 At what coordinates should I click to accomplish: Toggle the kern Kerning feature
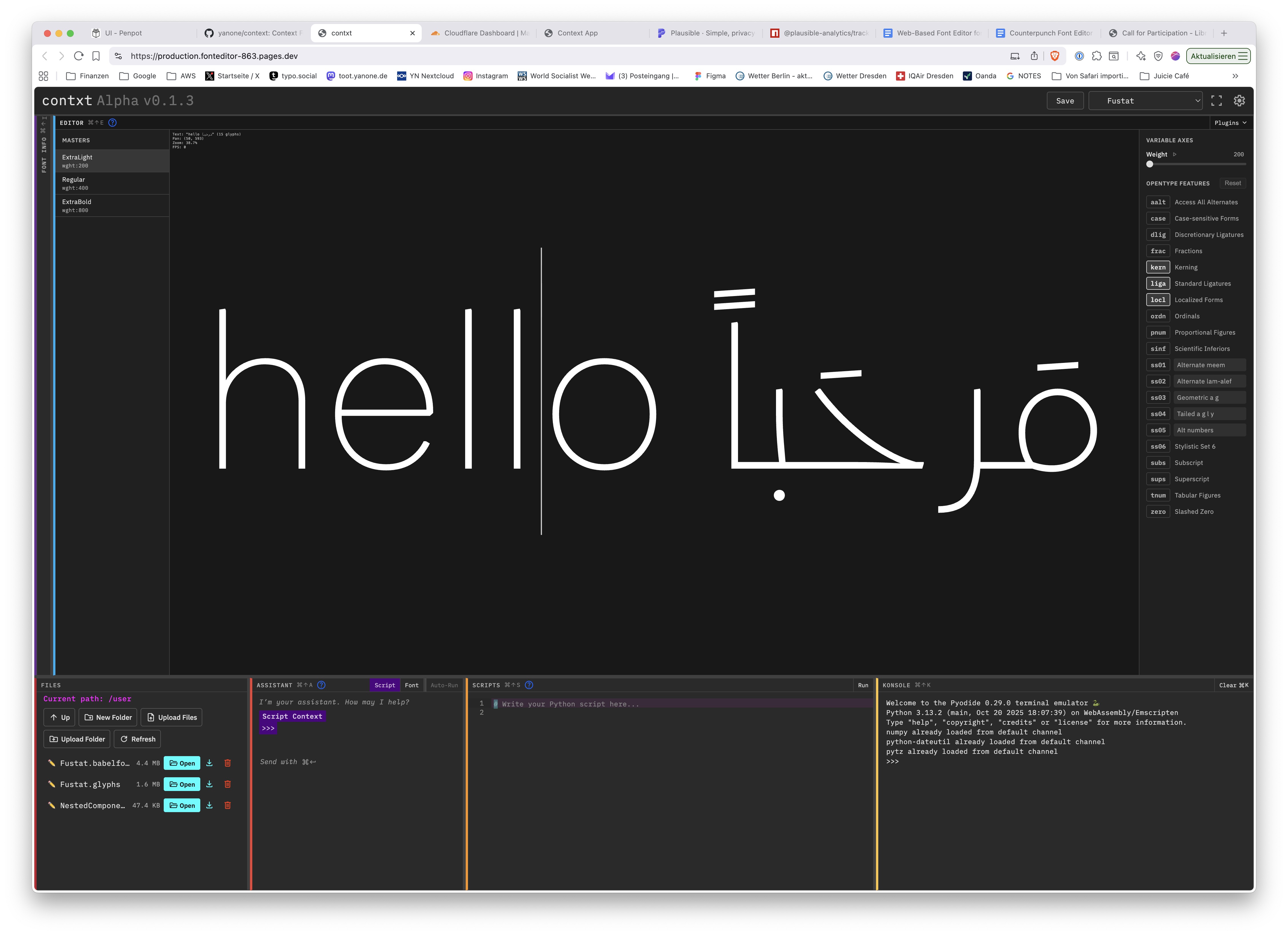[1158, 267]
